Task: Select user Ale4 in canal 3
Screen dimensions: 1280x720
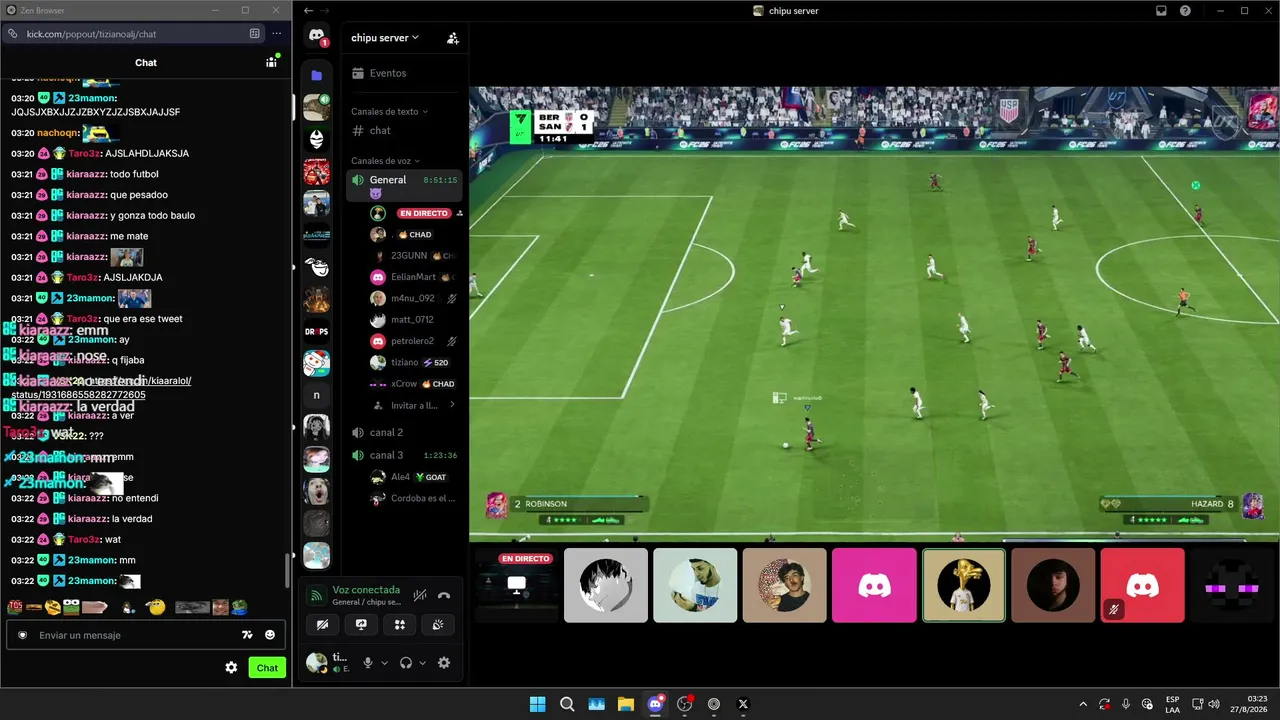Action: (x=414, y=477)
